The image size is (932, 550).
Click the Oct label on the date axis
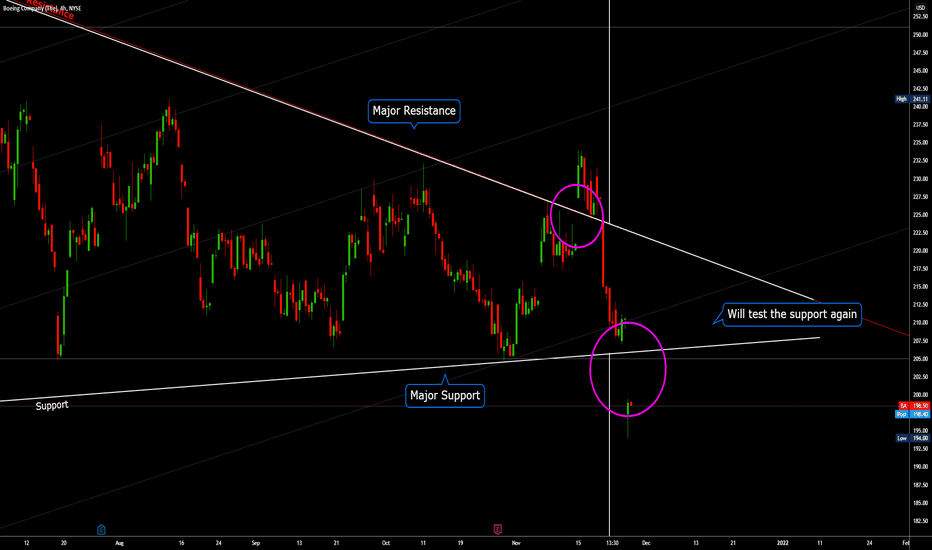(386, 543)
